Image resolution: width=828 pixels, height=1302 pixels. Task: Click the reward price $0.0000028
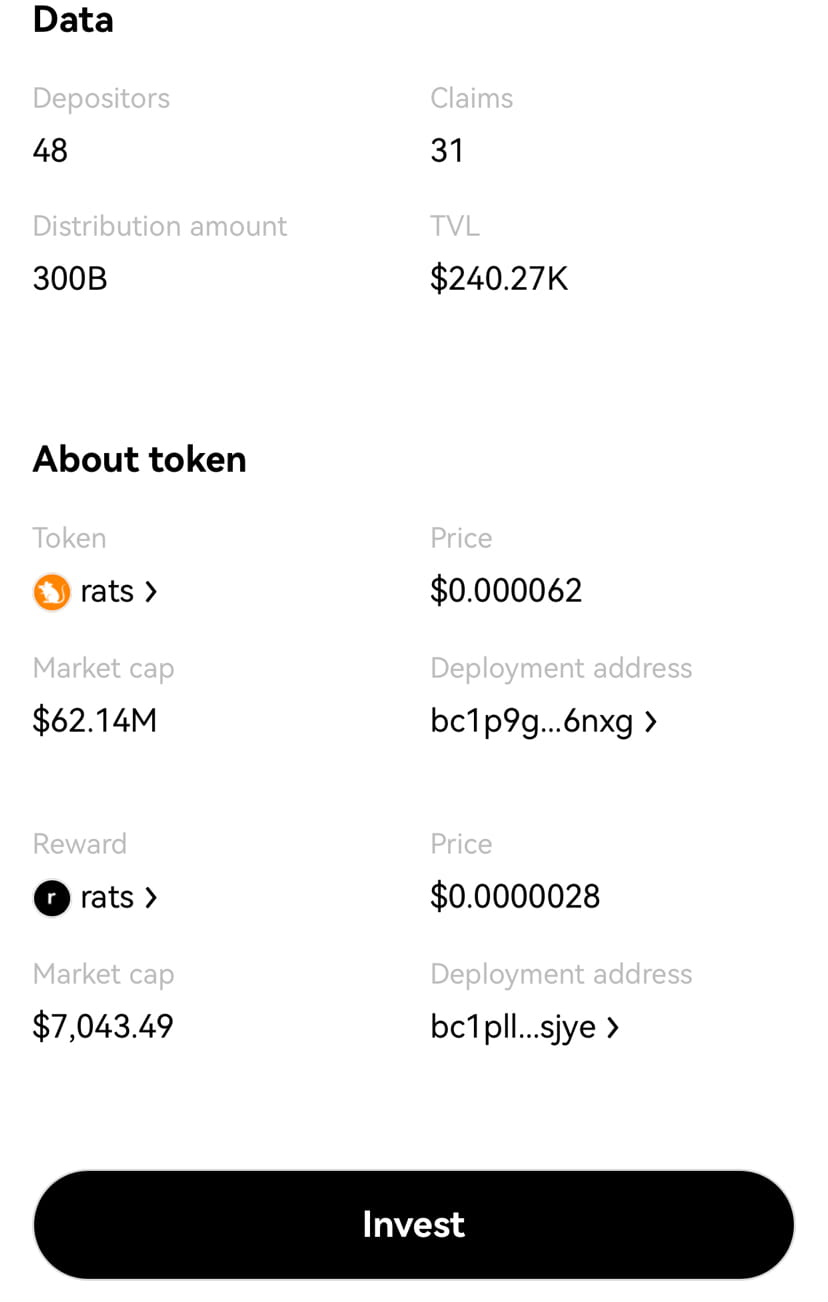click(x=515, y=897)
